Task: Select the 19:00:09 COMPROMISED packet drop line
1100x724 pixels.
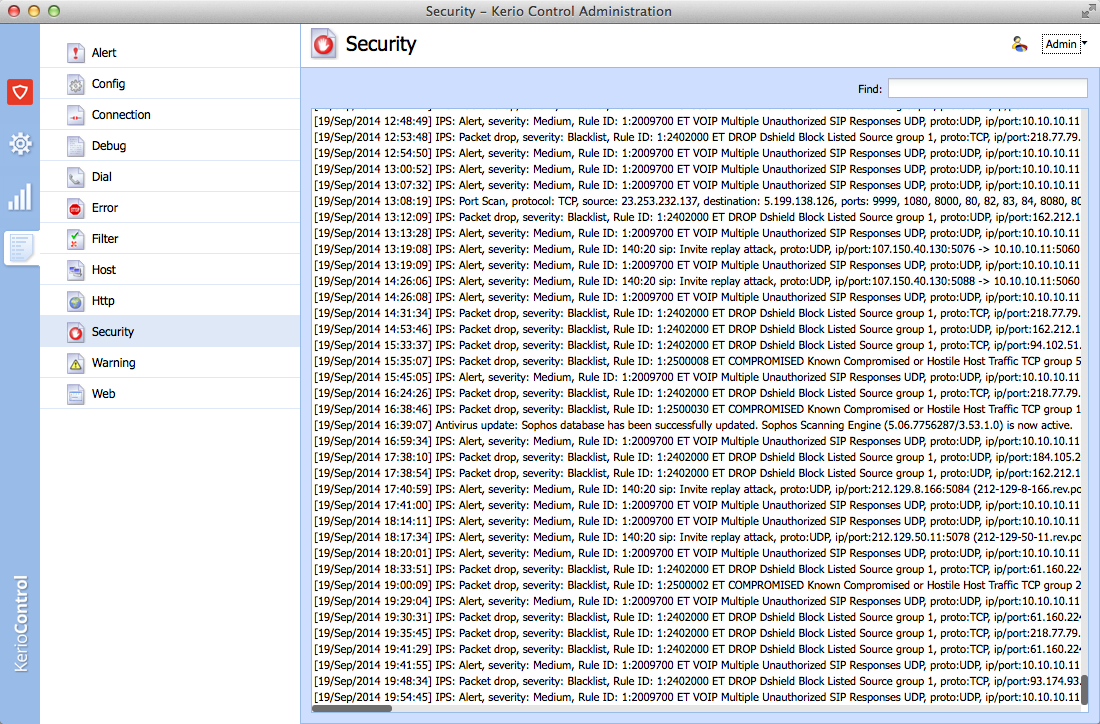Action: point(697,585)
